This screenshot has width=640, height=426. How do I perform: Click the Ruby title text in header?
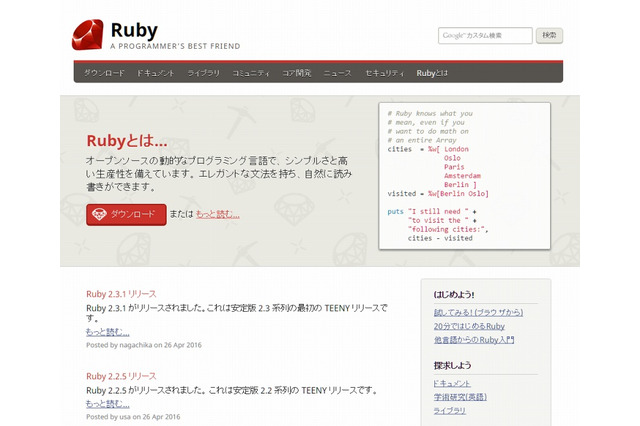(x=134, y=31)
